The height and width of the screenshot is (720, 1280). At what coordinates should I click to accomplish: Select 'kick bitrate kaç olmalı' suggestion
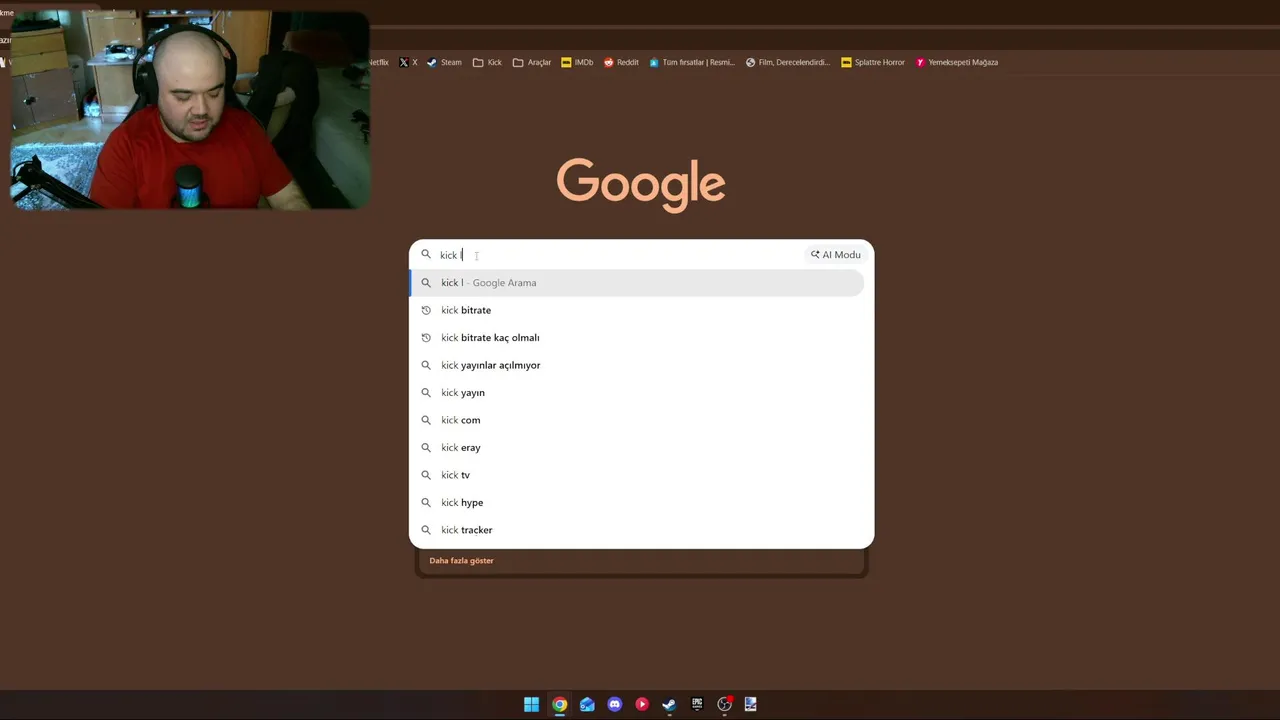(x=637, y=338)
